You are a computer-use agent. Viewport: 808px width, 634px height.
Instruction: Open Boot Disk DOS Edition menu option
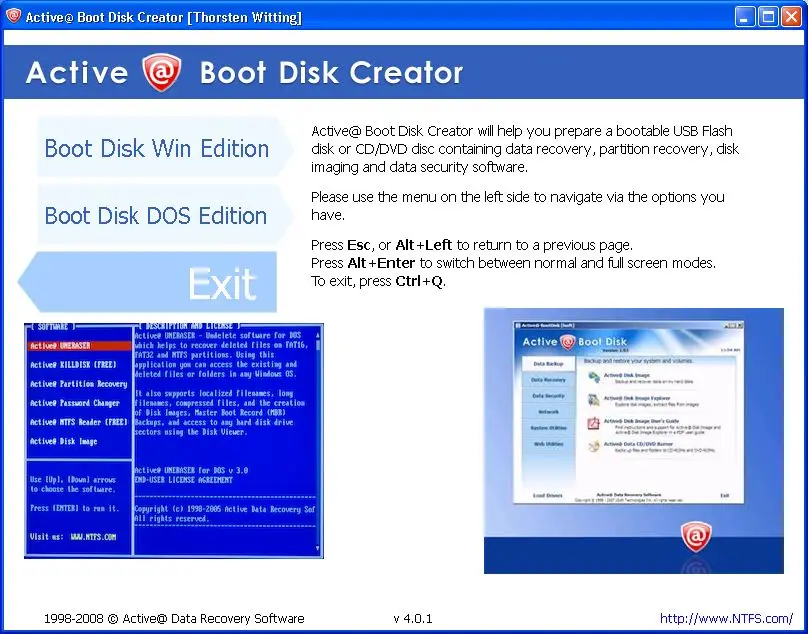pos(165,215)
